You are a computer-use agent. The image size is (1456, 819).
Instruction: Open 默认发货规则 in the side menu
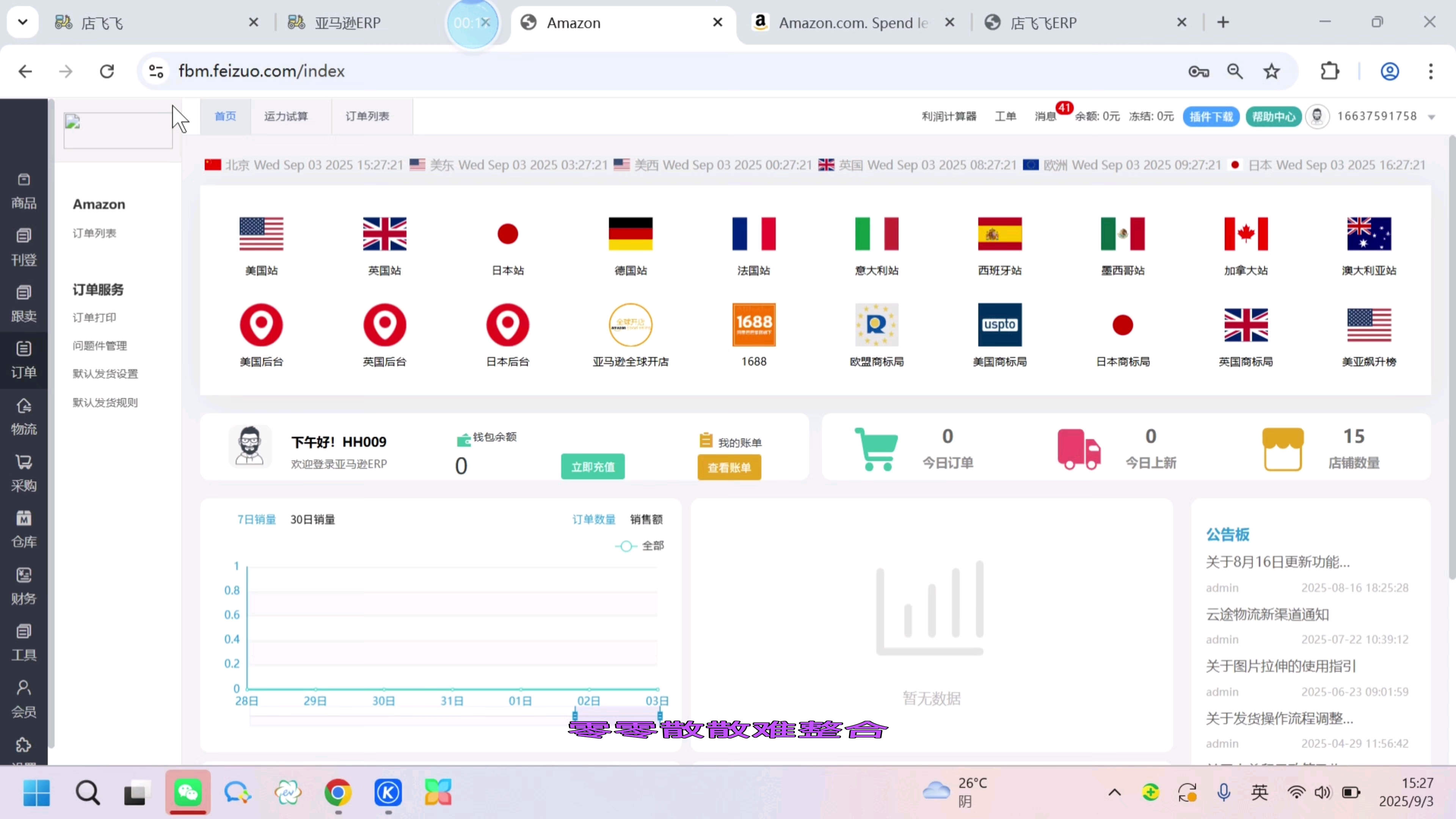click(105, 402)
